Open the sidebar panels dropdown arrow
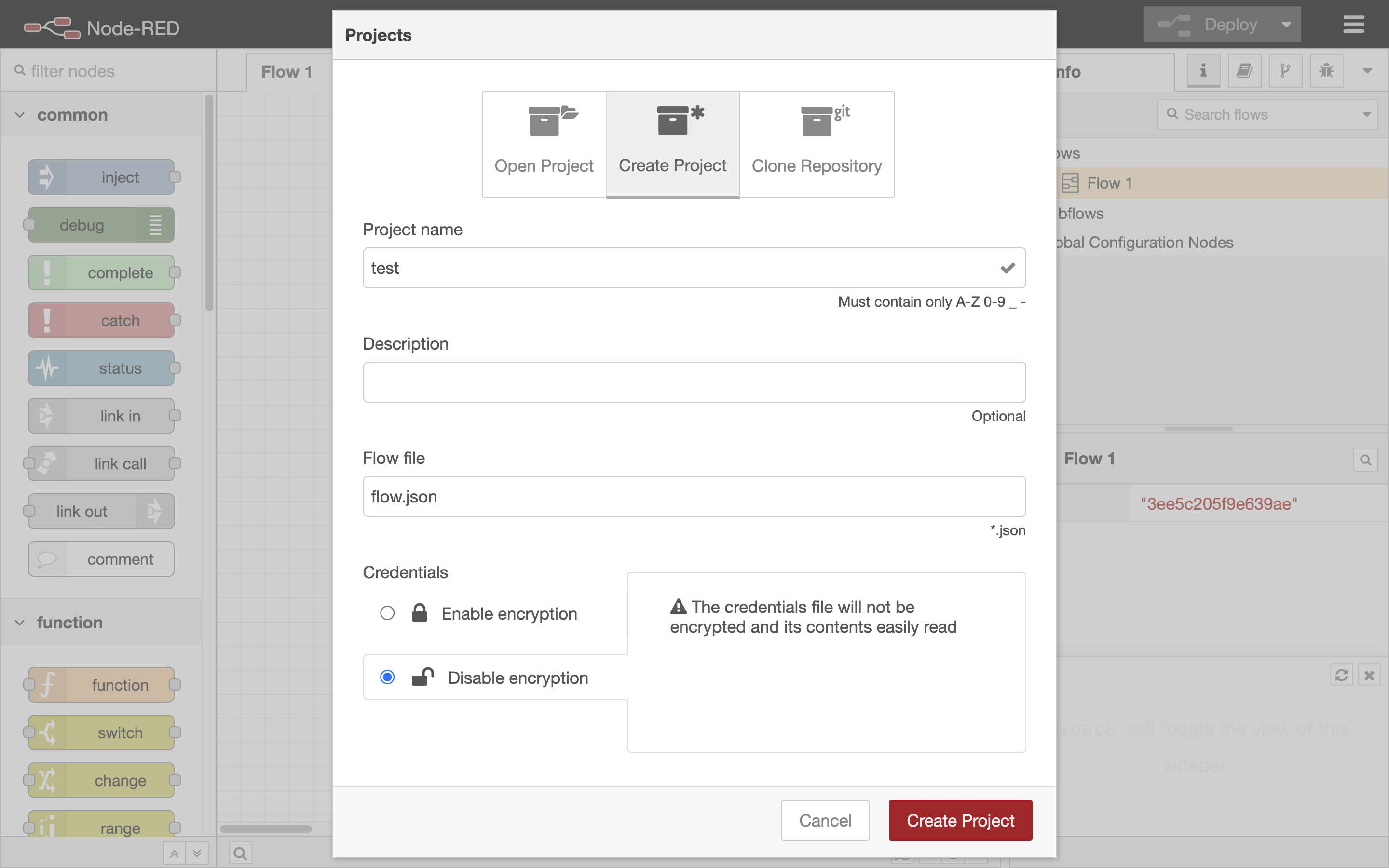Image resolution: width=1389 pixels, height=868 pixels. point(1367,70)
